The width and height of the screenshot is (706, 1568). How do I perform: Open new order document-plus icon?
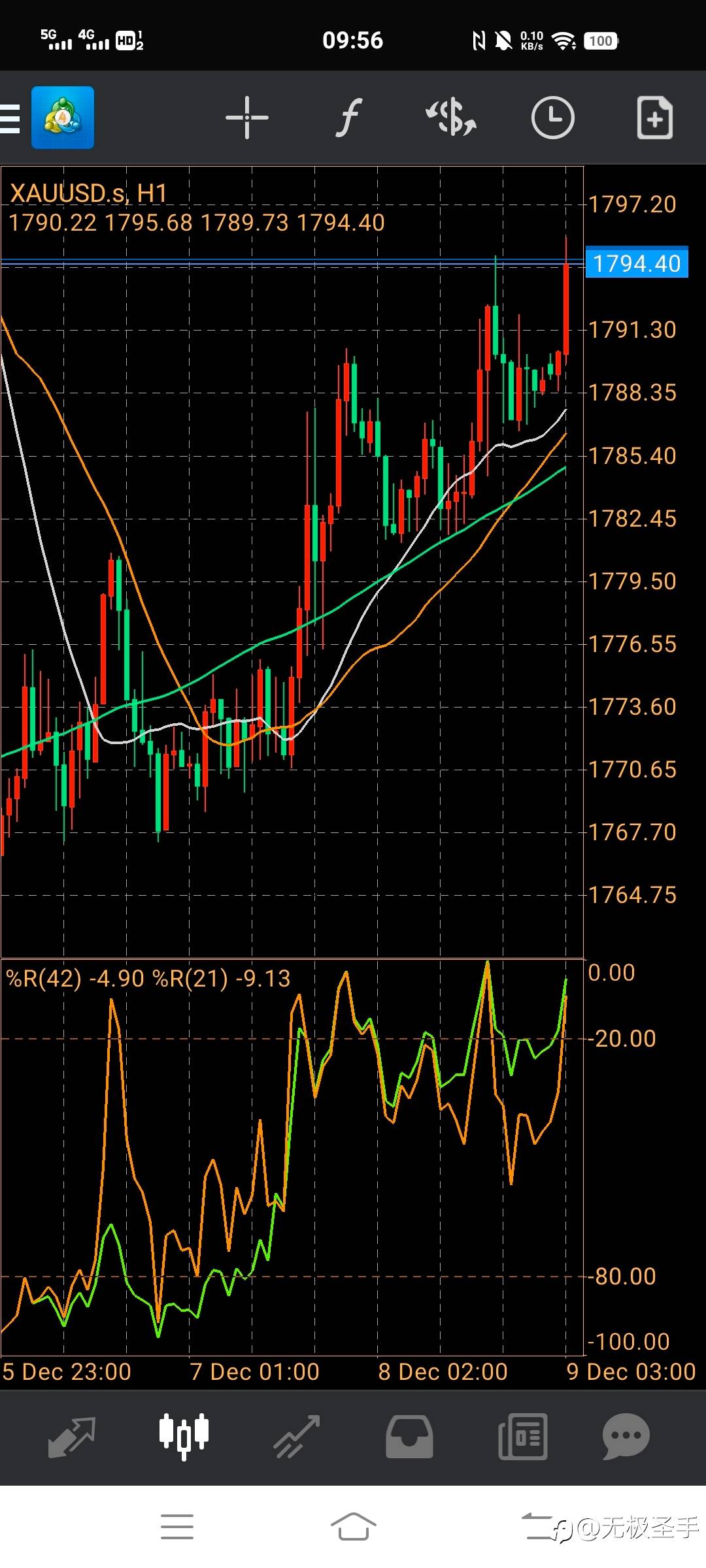tap(654, 118)
